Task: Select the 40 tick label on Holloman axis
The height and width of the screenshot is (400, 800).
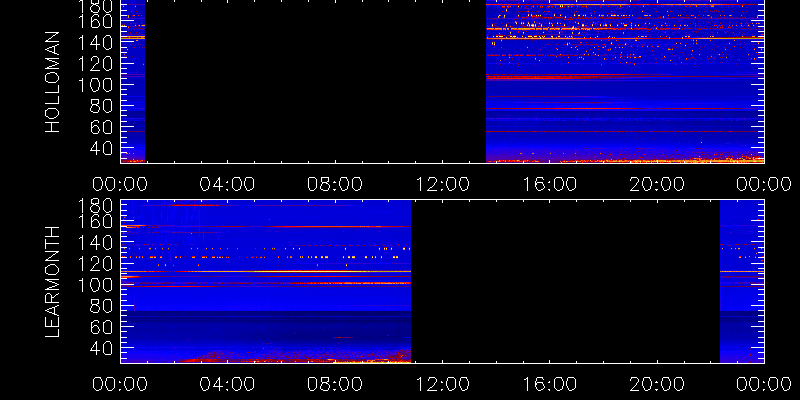Action: point(103,148)
